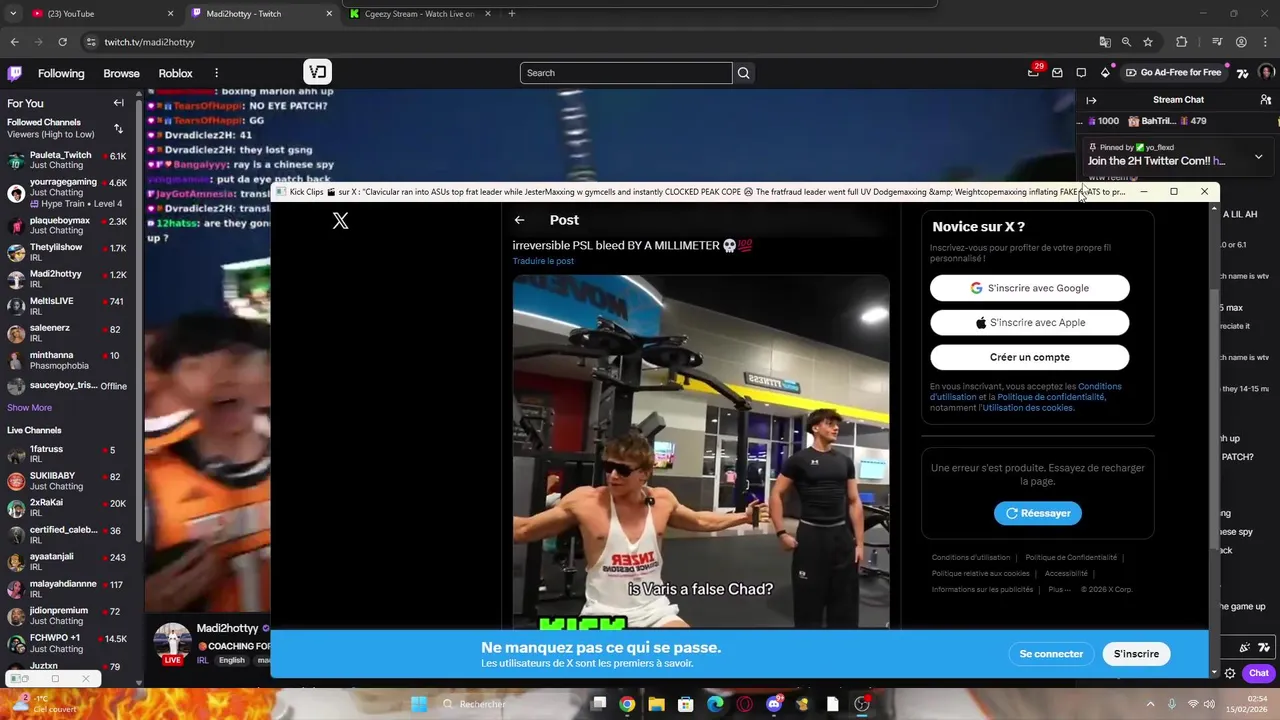
Task: Open the Chrome profile icon
Action: click(1241, 42)
